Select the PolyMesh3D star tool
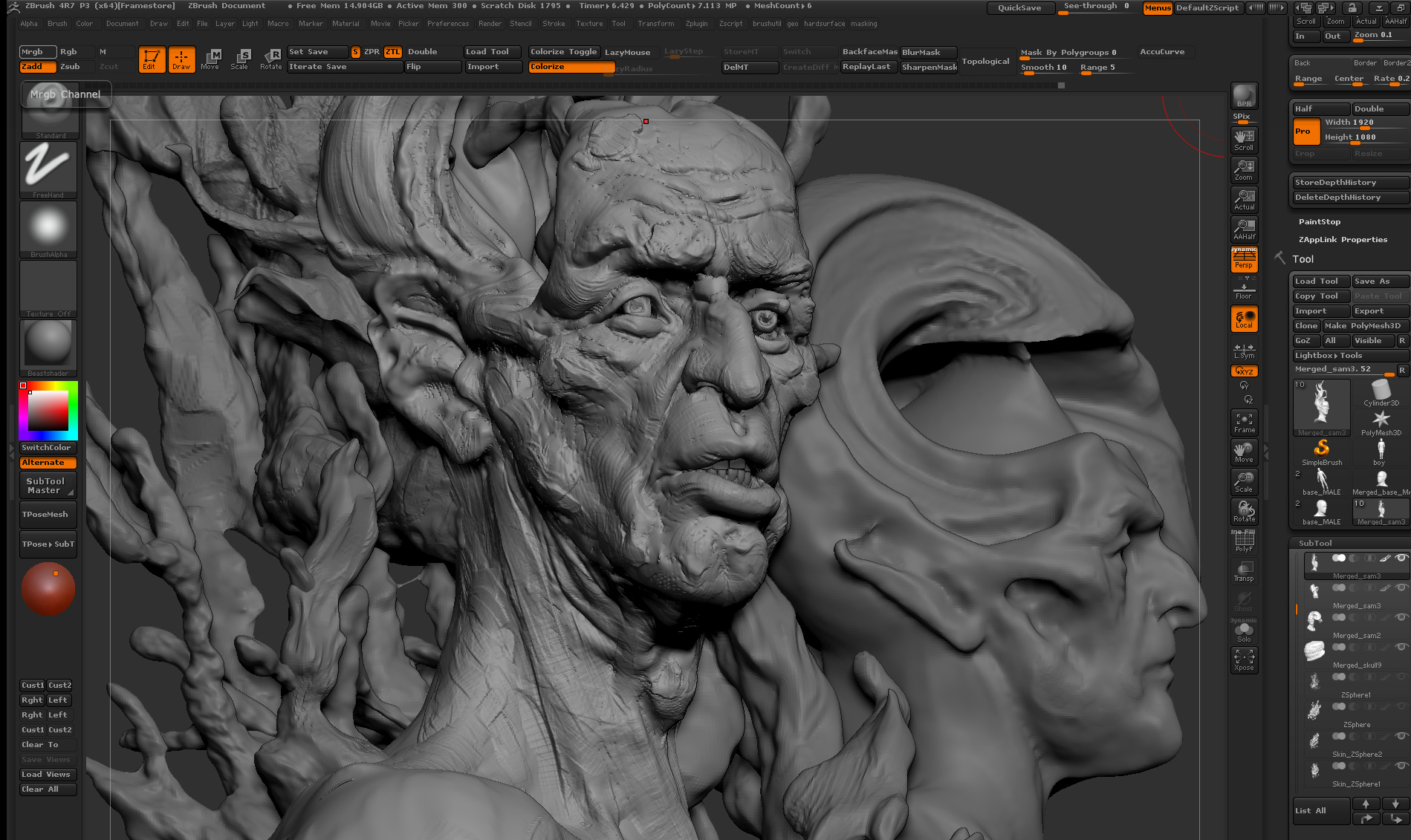Image resolution: width=1411 pixels, height=840 pixels. [1381, 423]
